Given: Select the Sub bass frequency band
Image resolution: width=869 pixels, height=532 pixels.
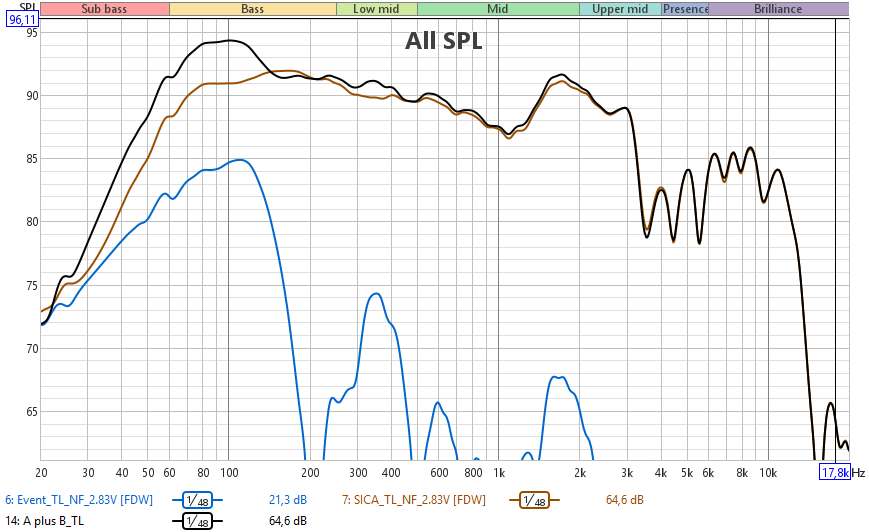Looking at the screenshot, I should pyautogui.click(x=105, y=9).
